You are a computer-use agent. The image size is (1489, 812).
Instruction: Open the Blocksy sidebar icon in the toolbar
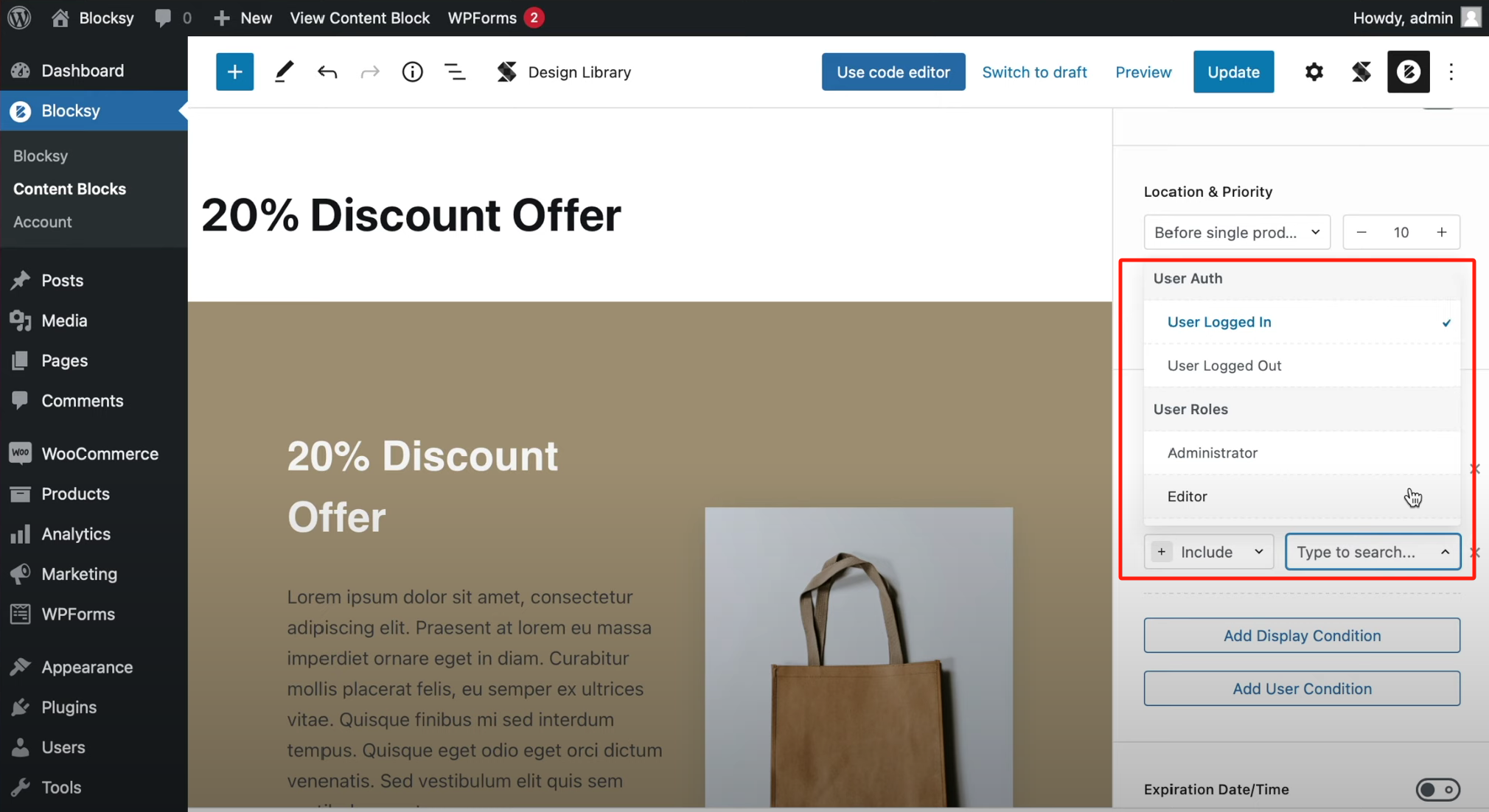pyautogui.click(x=1408, y=71)
